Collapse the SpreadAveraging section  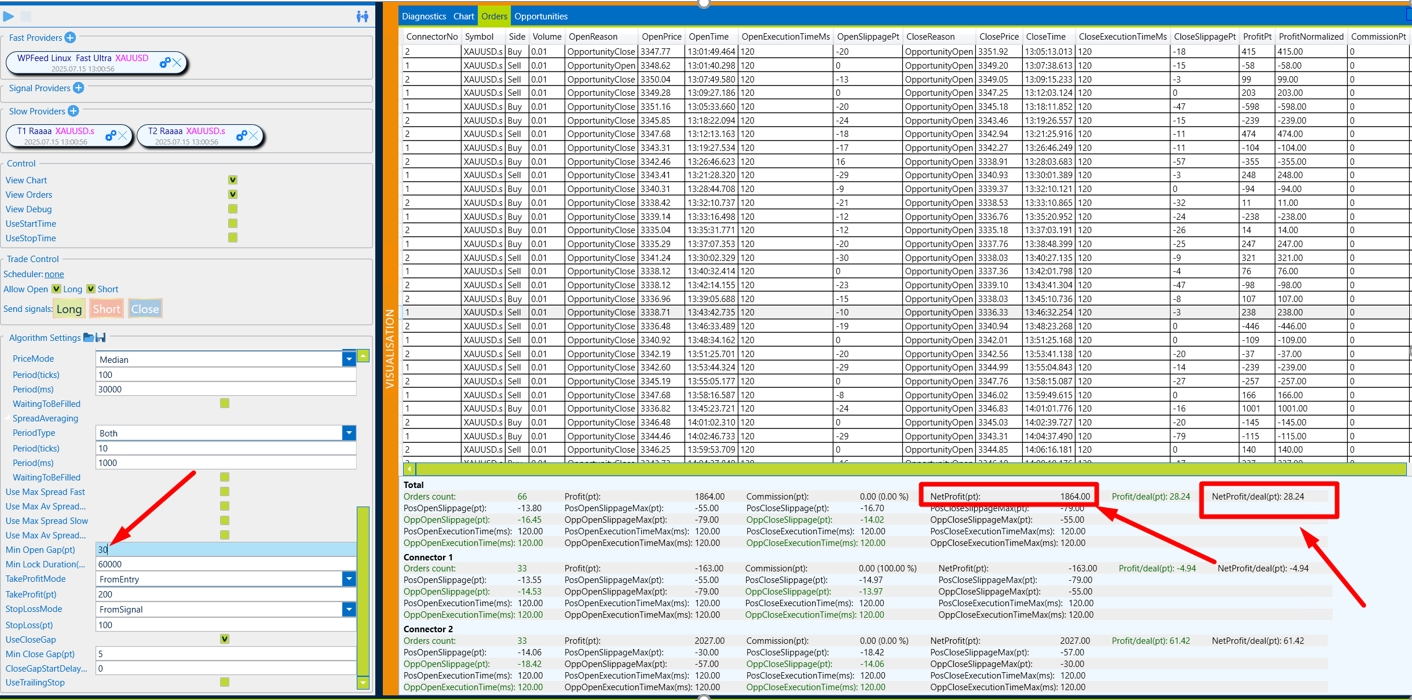pyautogui.click(x=8, y=418)
